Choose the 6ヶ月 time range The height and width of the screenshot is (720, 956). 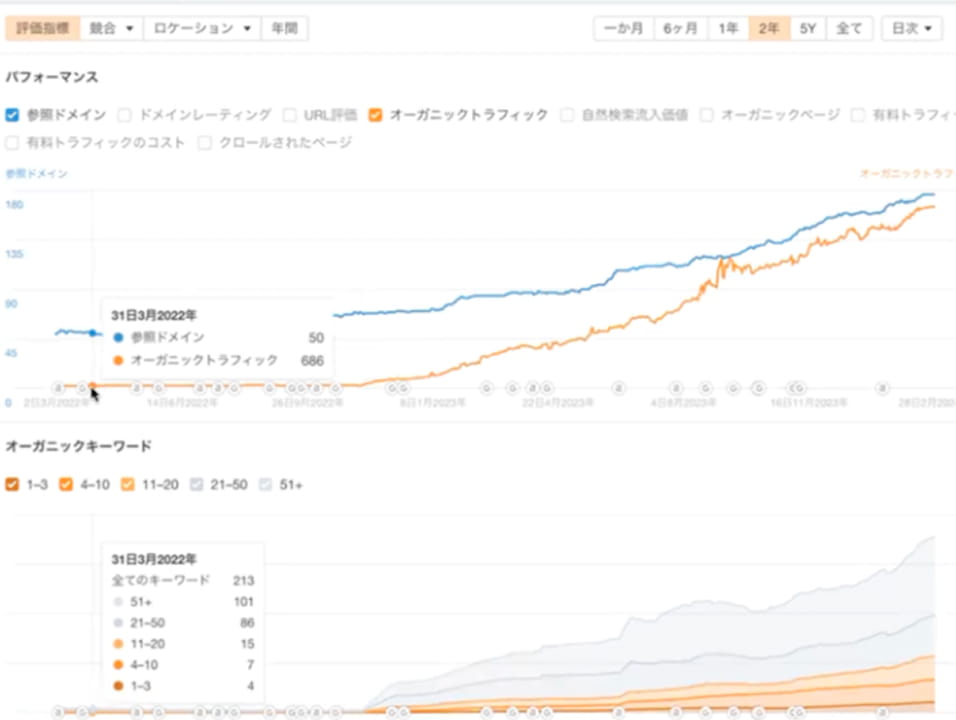(x=680, y=29)
